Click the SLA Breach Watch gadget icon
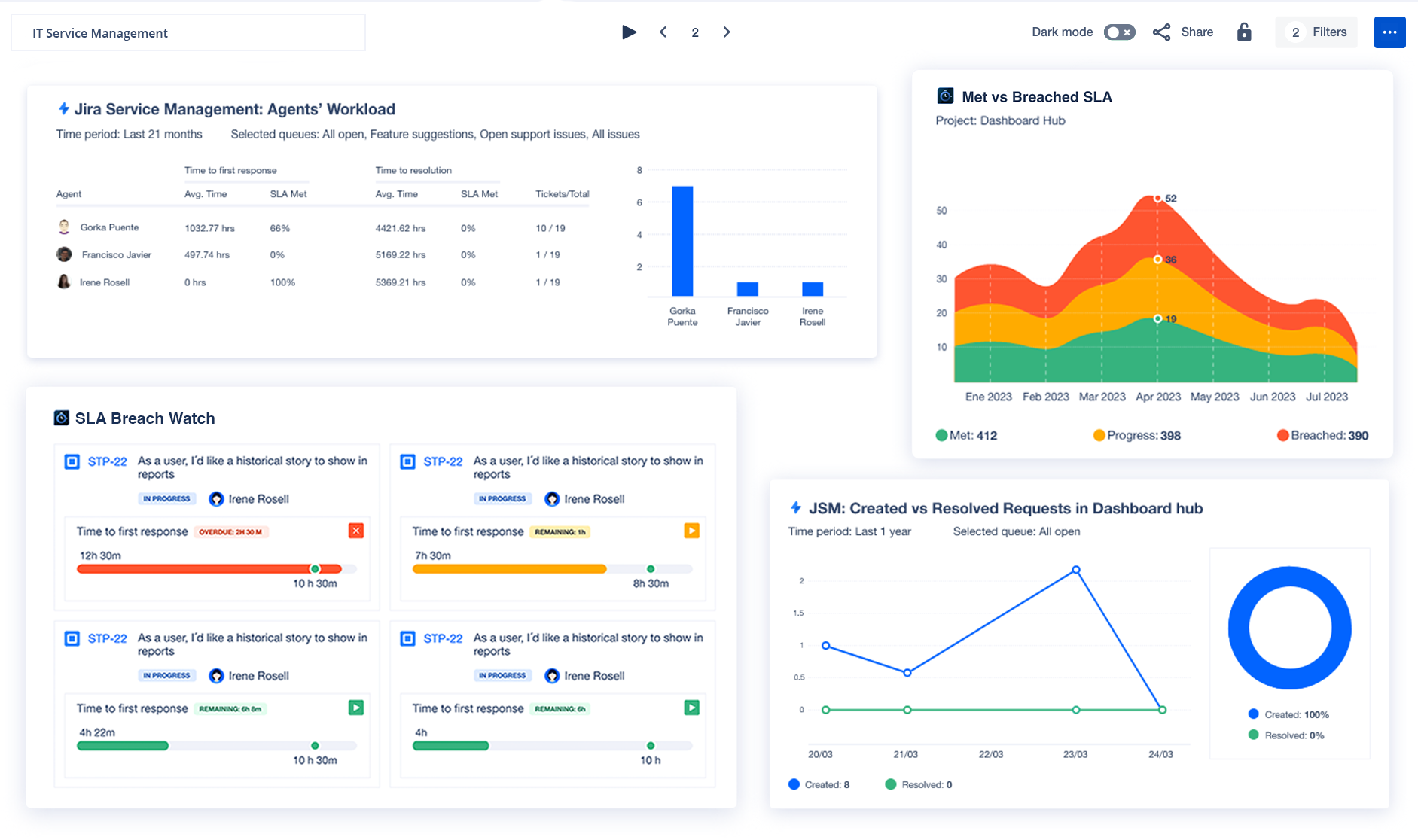Viewport: 1418px width, 840px height. pos(62,418)
